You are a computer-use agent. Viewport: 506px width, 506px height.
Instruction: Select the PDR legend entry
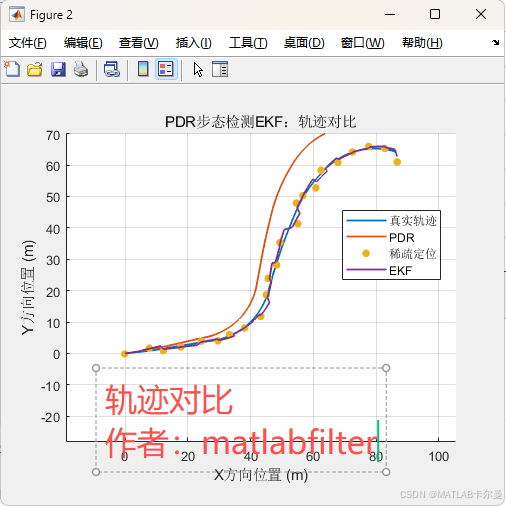click(x=381, y=237)
